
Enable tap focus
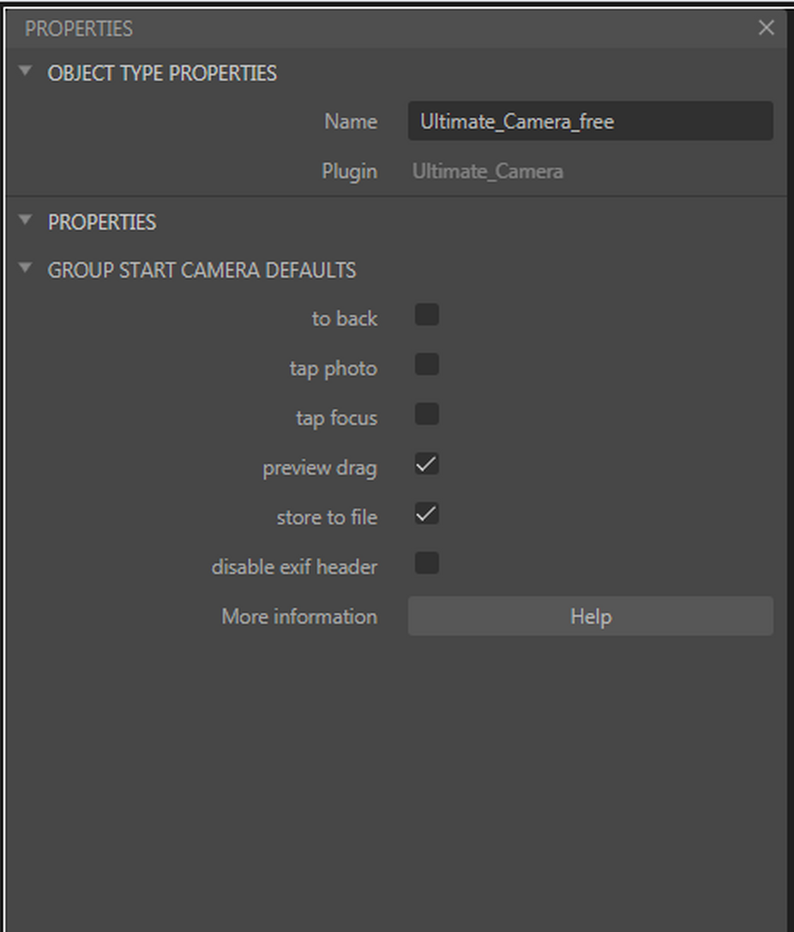pyautogui.click(x=426, y=414)
